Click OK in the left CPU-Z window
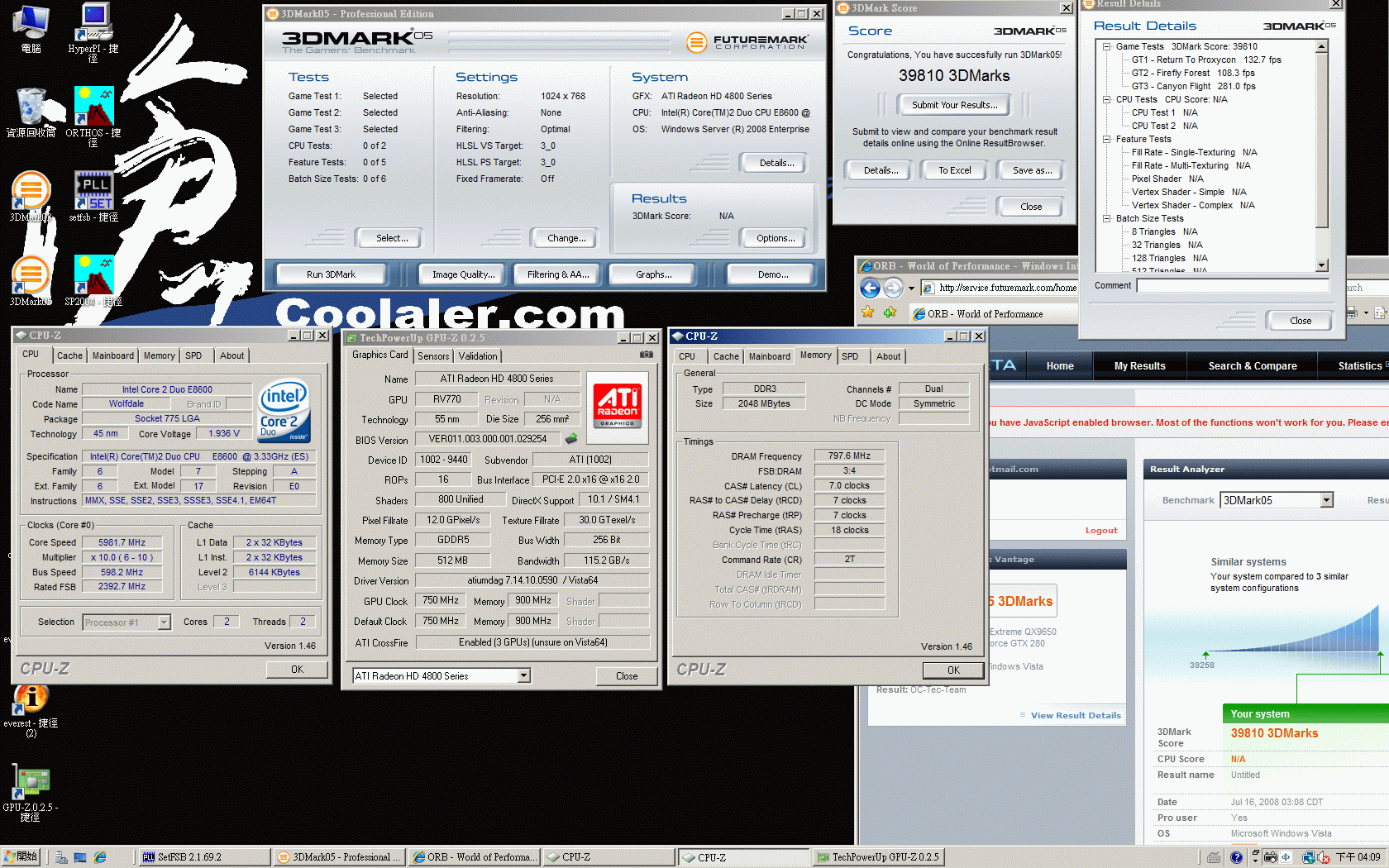Image resolution: width=1389 pixels, height=868 pixels. pos(297,670)
